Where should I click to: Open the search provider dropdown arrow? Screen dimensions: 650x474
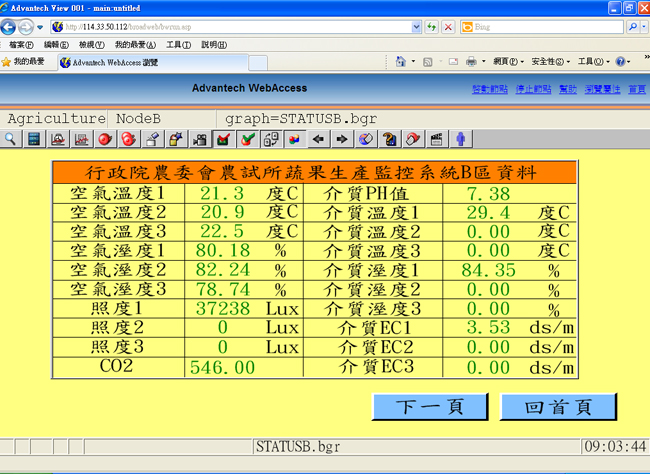tap(644, 27)
